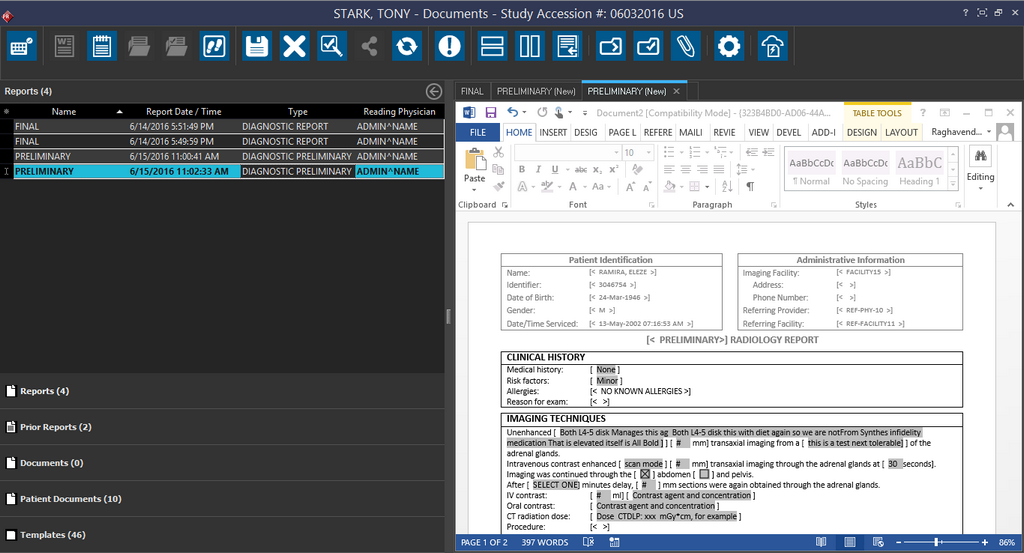Toggle Bold formatting in Word ribbon
This screenshot has height=553, width=1024.
522,169
